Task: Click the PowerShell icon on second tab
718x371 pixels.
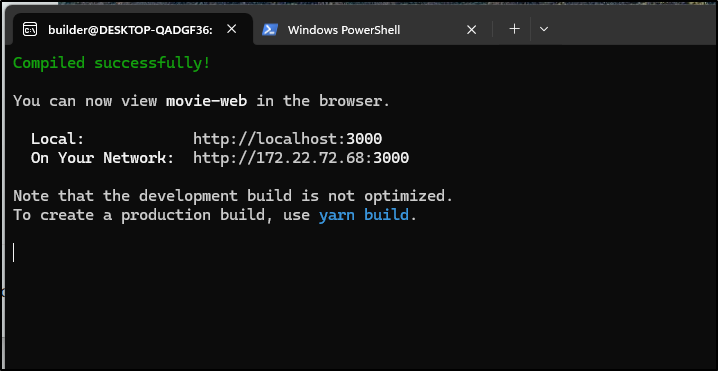Action: click(269, 30)
